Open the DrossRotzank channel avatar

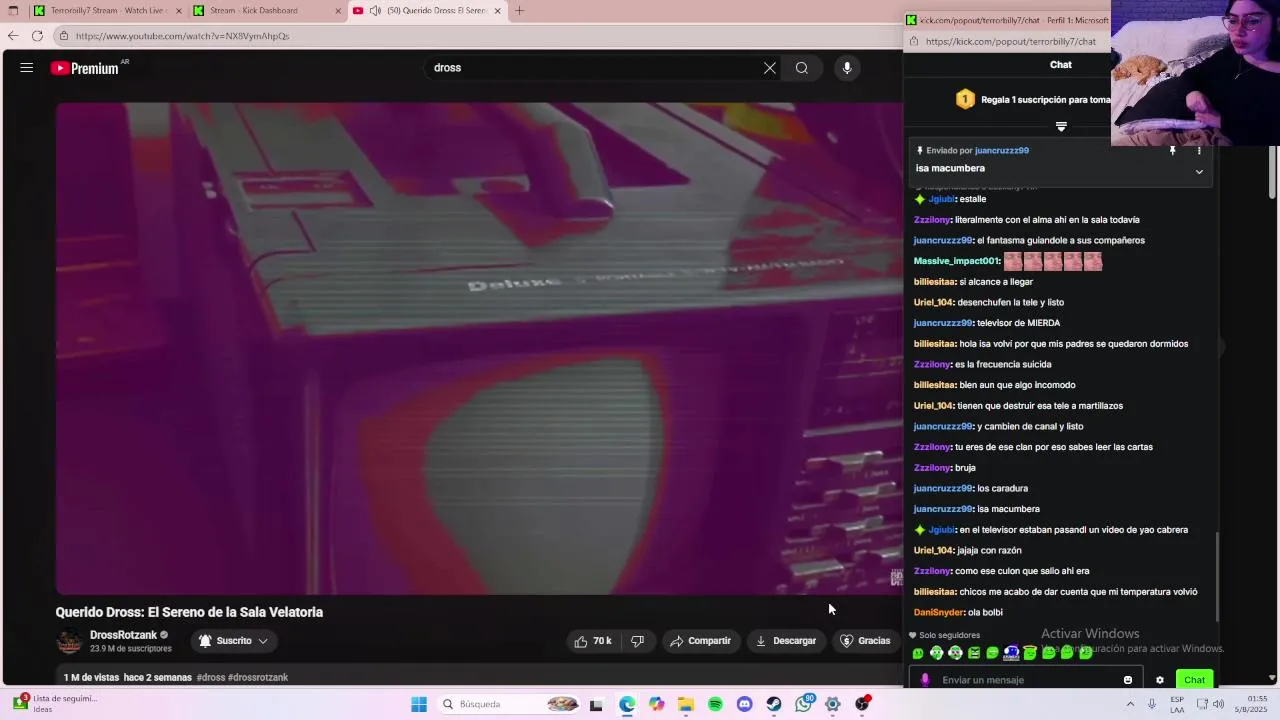(69, 641)
